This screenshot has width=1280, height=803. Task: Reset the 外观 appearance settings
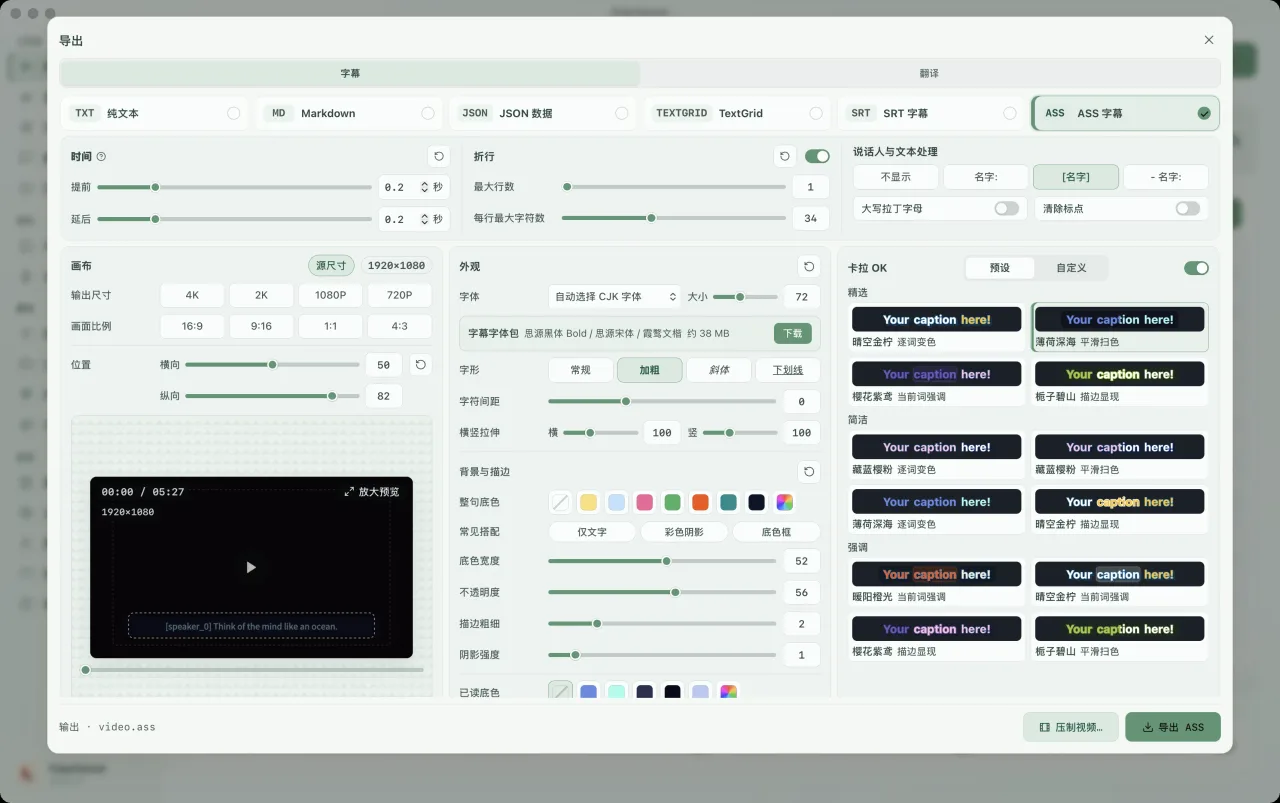pos(809,267)
